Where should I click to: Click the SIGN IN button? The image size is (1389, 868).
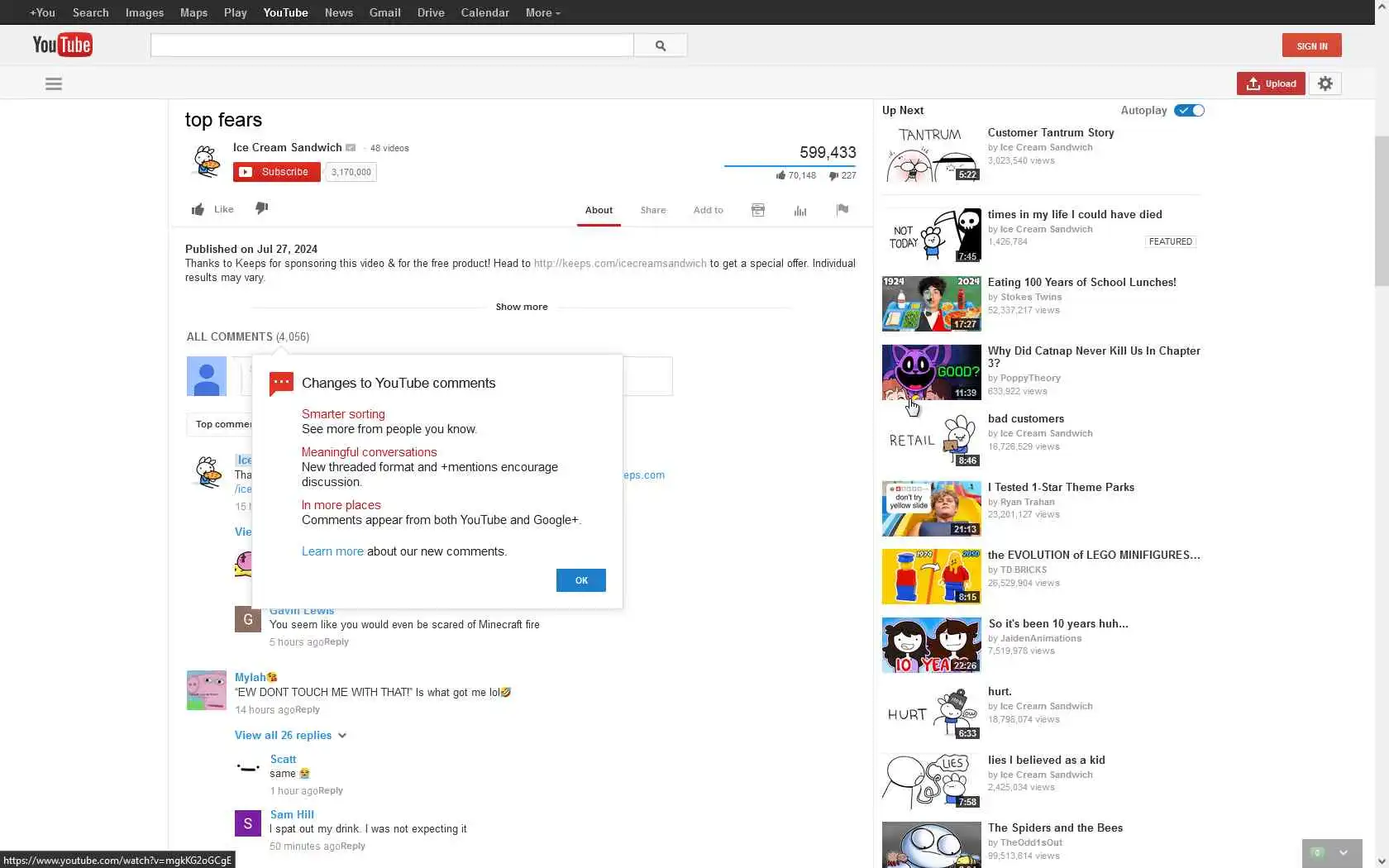pyautogui.click(x=1311, y=45)
